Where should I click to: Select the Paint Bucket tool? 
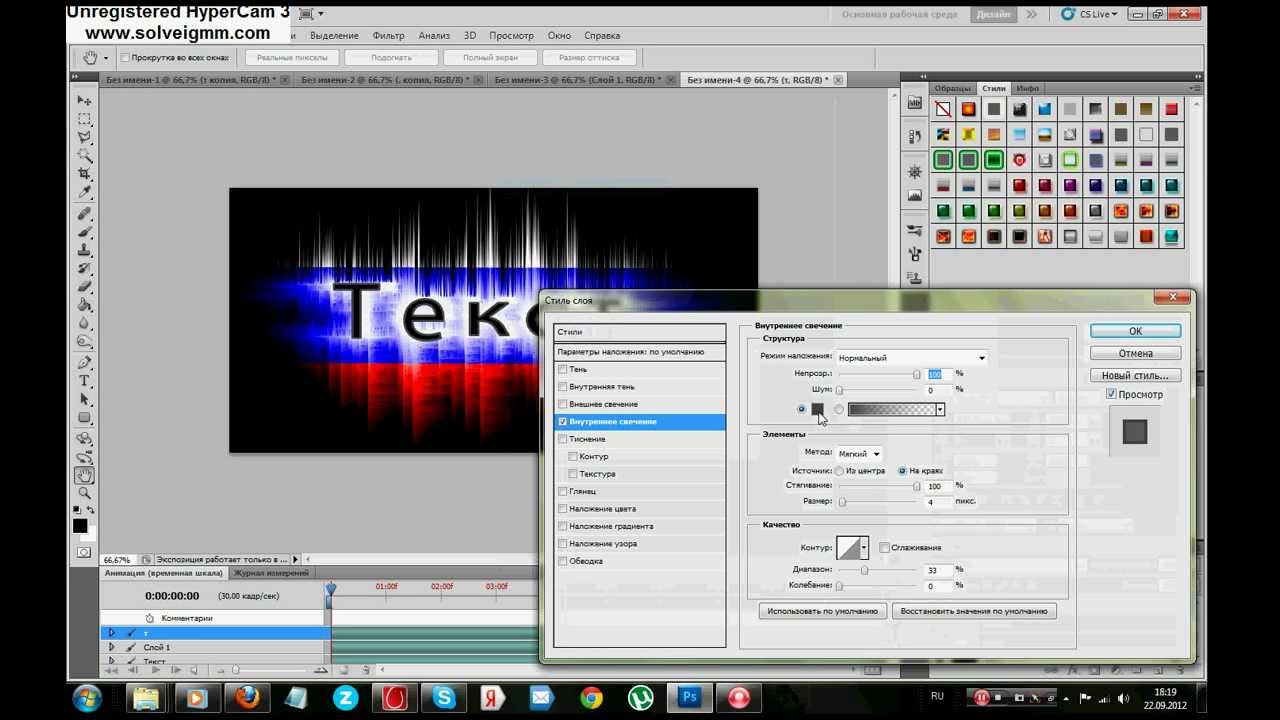point(85,305)
